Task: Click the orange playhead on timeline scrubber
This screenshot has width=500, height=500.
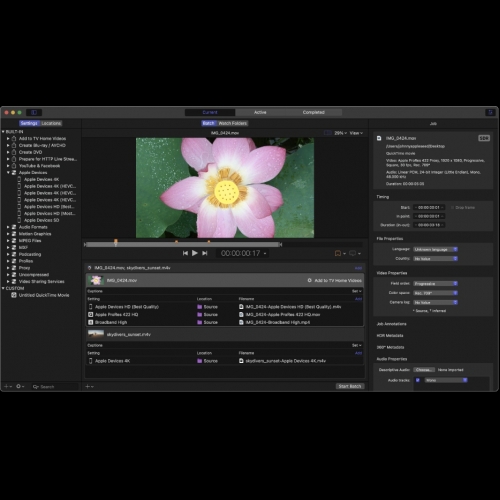Action: point(116,242)
